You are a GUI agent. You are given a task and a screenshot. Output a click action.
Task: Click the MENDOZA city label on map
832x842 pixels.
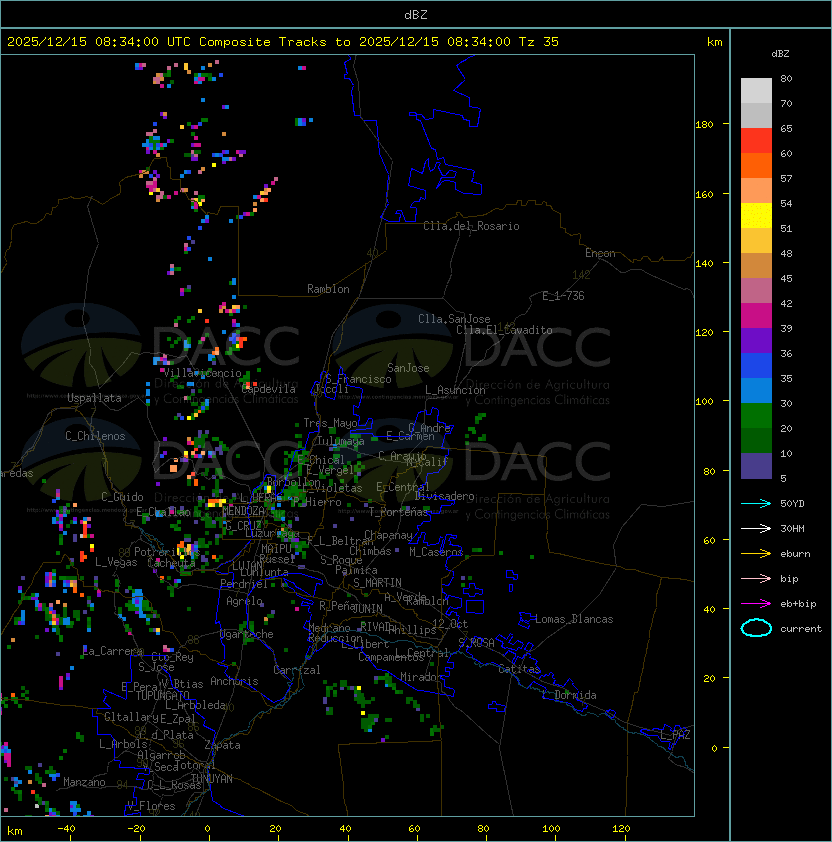[x=243, y=511]
